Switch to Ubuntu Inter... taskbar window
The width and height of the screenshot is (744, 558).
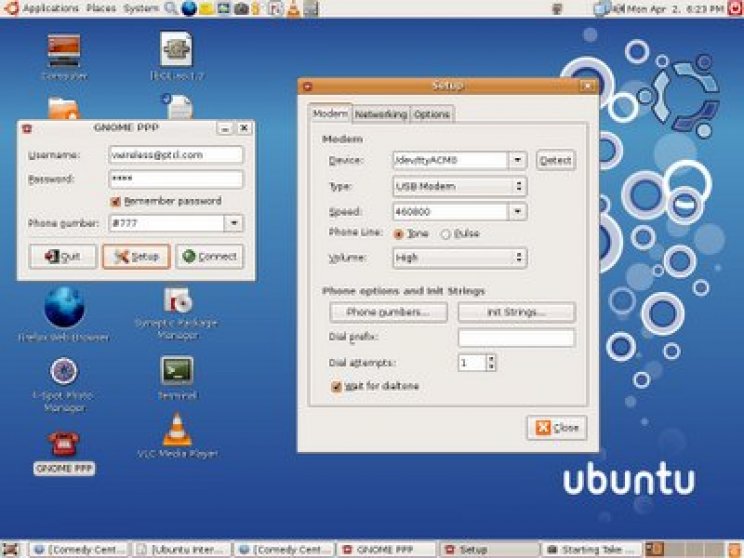point(182,549)
